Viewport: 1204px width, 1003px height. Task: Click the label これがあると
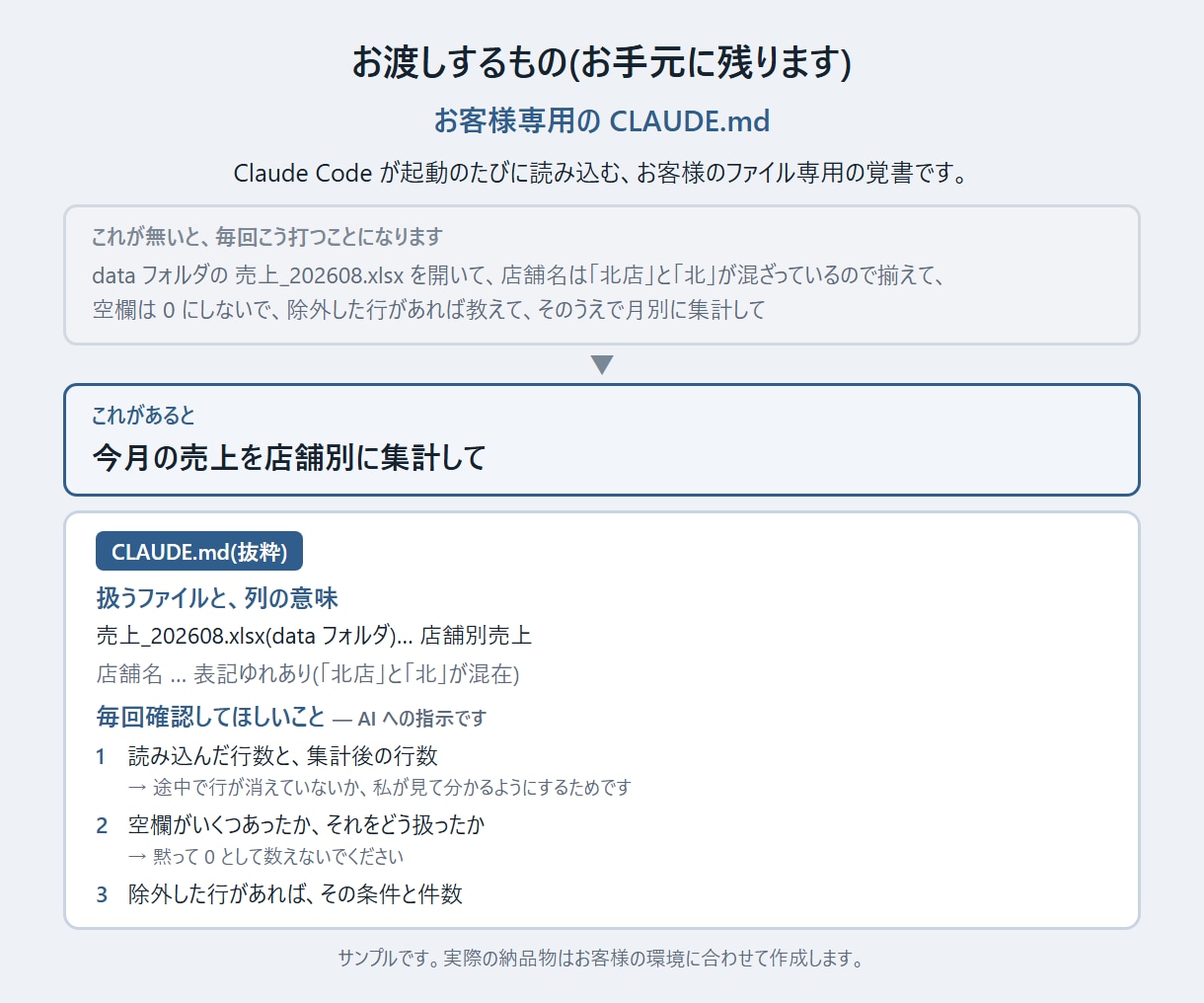(x=143, y=416)
